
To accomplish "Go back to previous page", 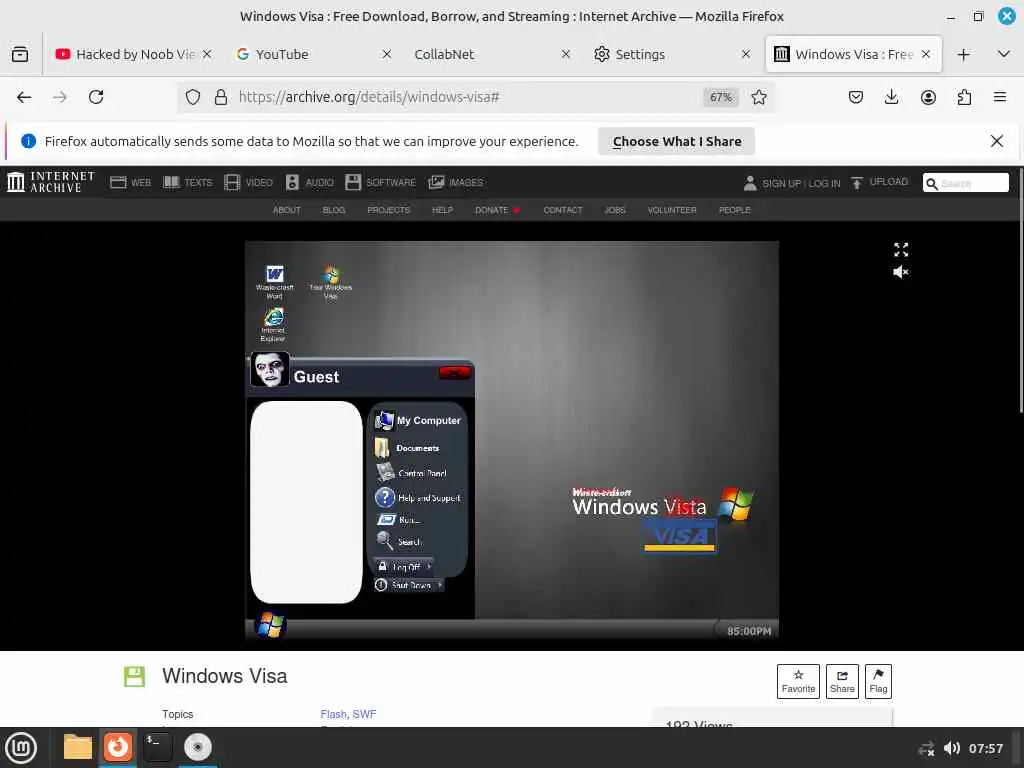I will coord(24,97).
